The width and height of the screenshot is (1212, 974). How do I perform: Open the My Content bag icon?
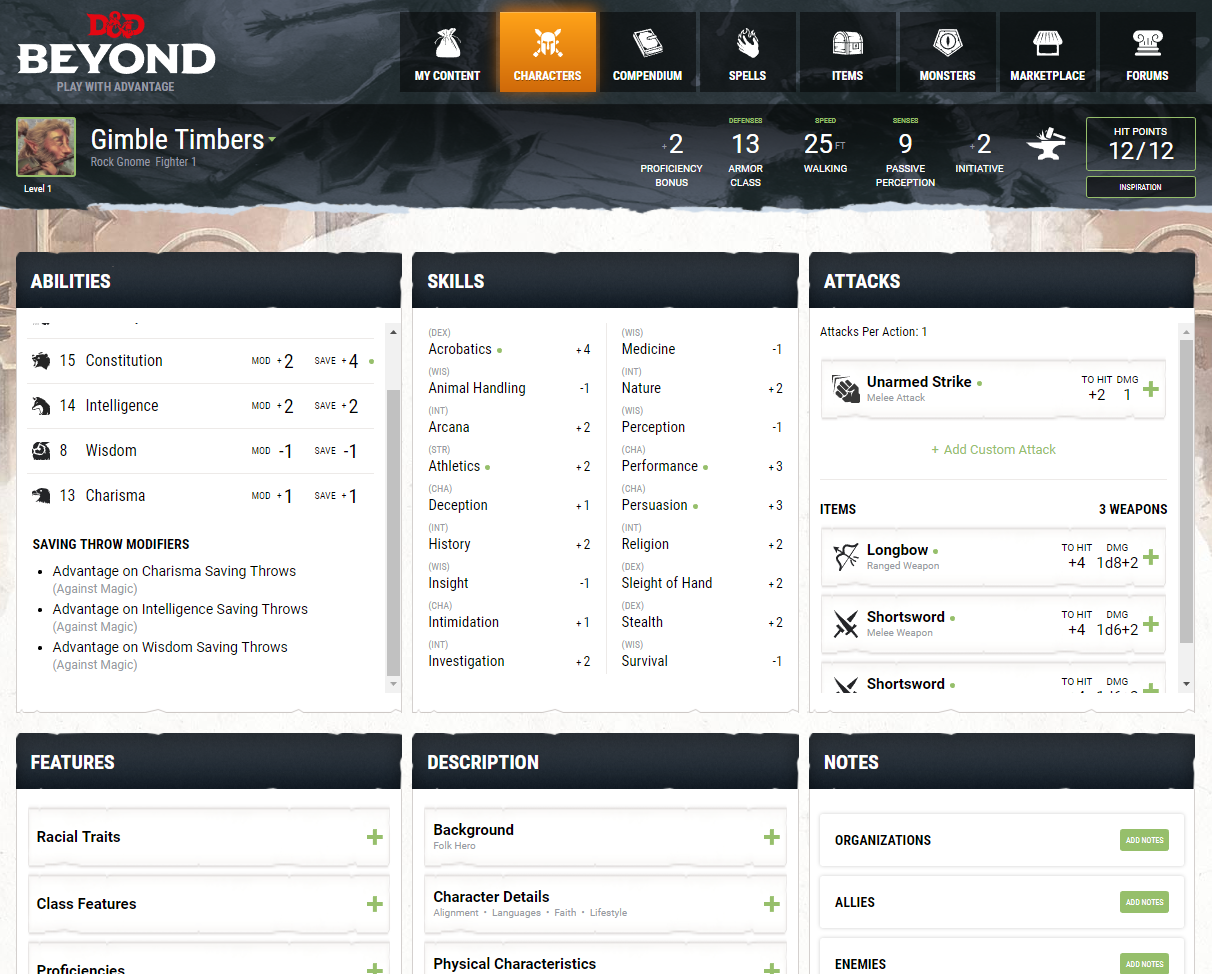click(x=447, y=43)
